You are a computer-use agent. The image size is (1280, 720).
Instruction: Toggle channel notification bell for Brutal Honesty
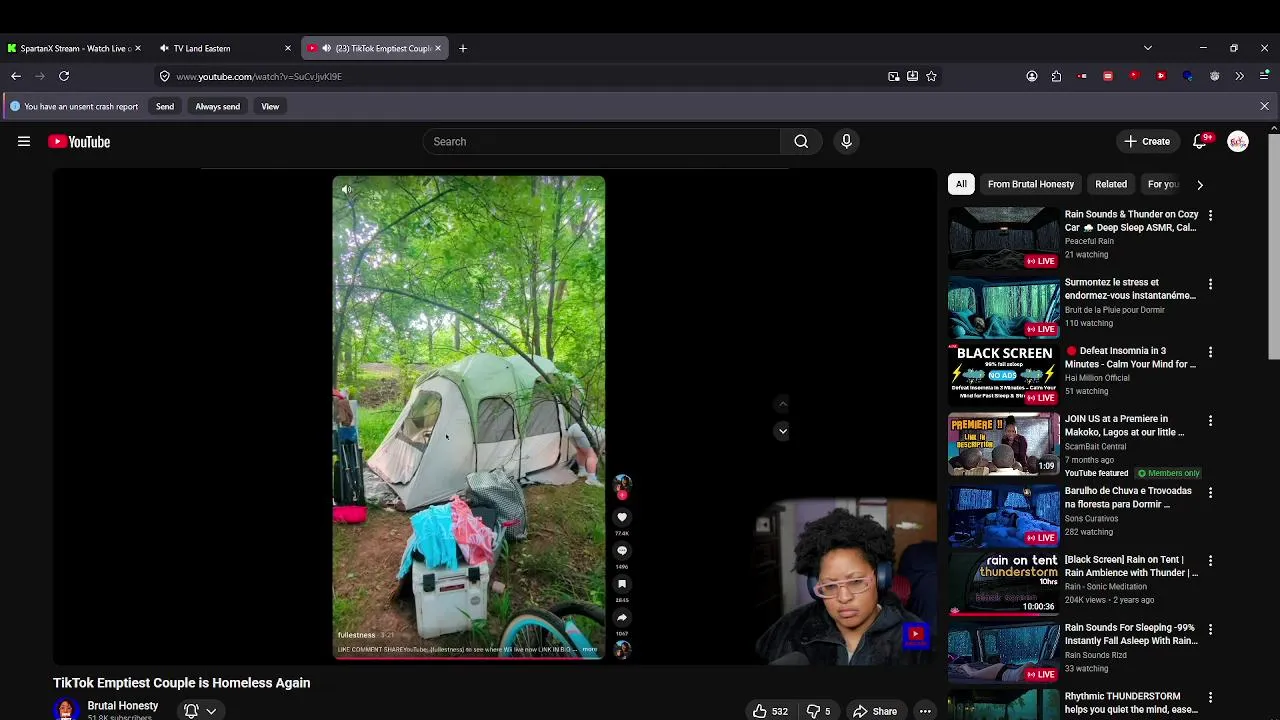click(x=191, y=711)
